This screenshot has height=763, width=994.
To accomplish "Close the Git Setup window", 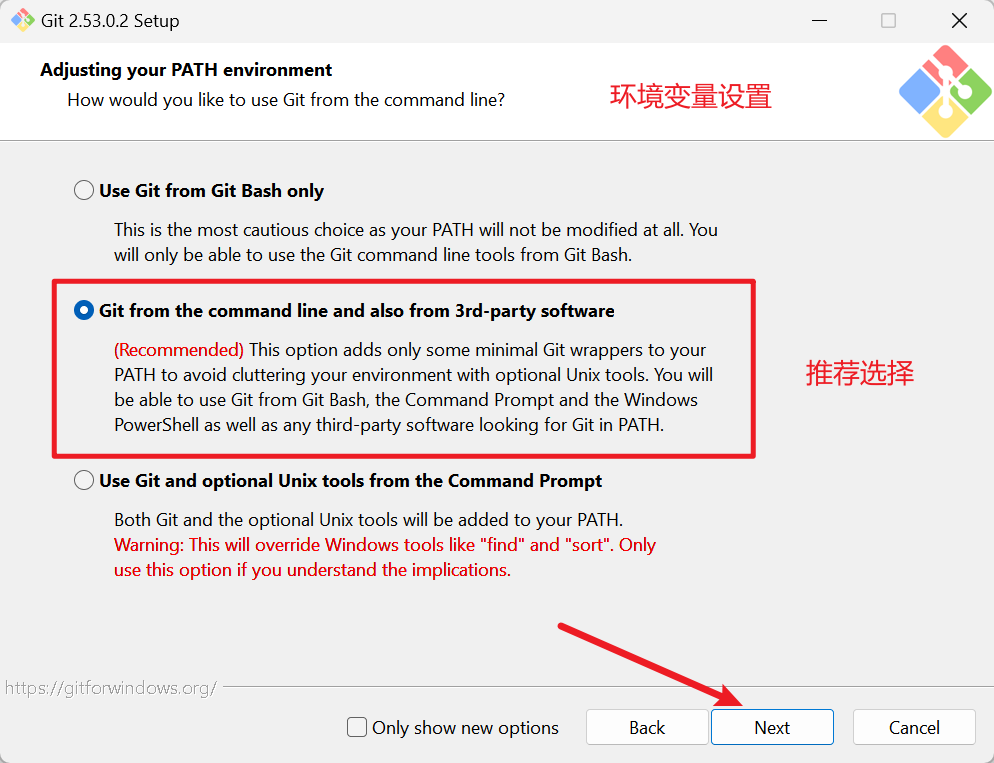I will click(959, 21).
